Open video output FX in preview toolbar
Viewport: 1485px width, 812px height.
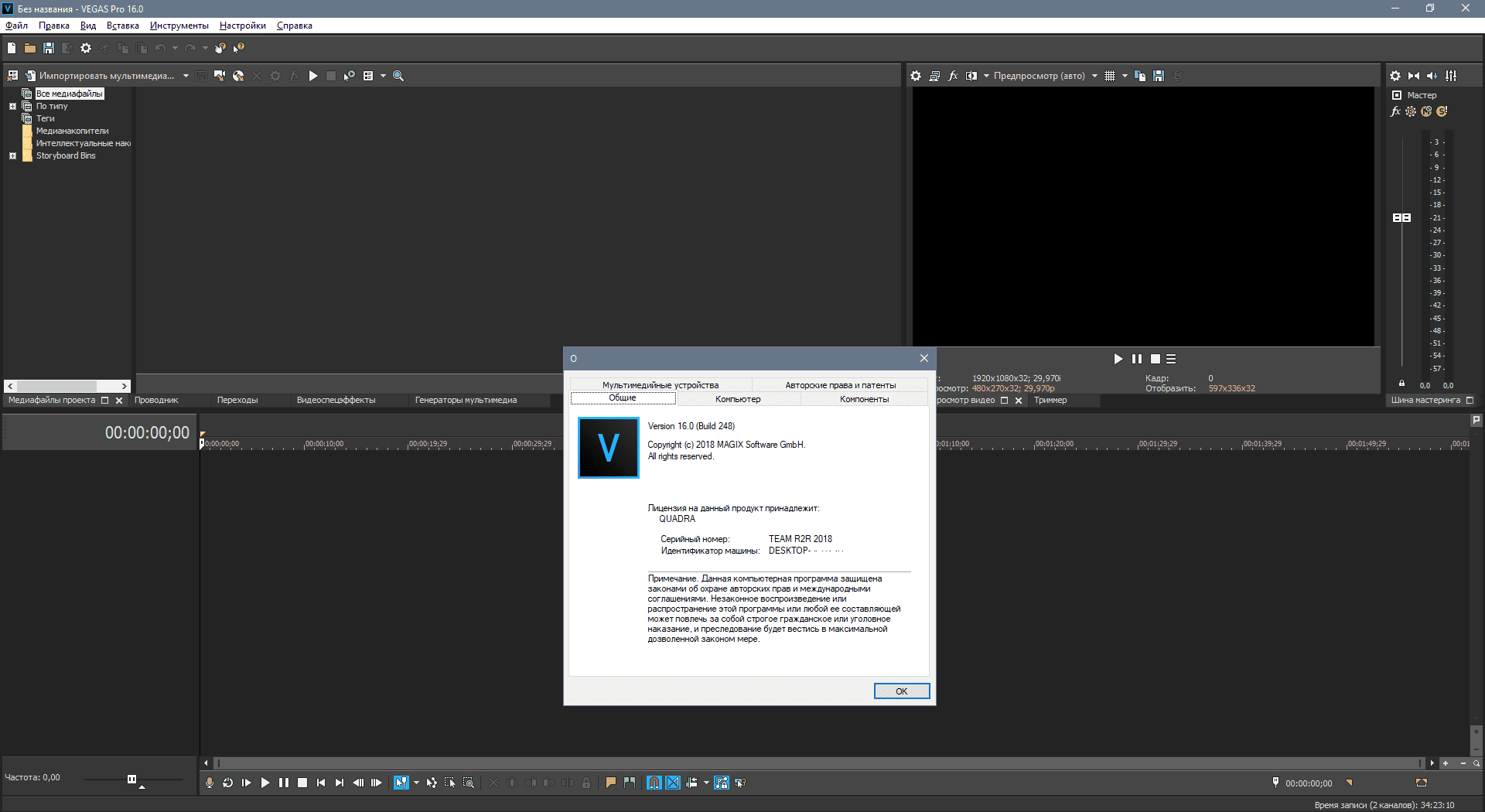(x=953, y=76)
